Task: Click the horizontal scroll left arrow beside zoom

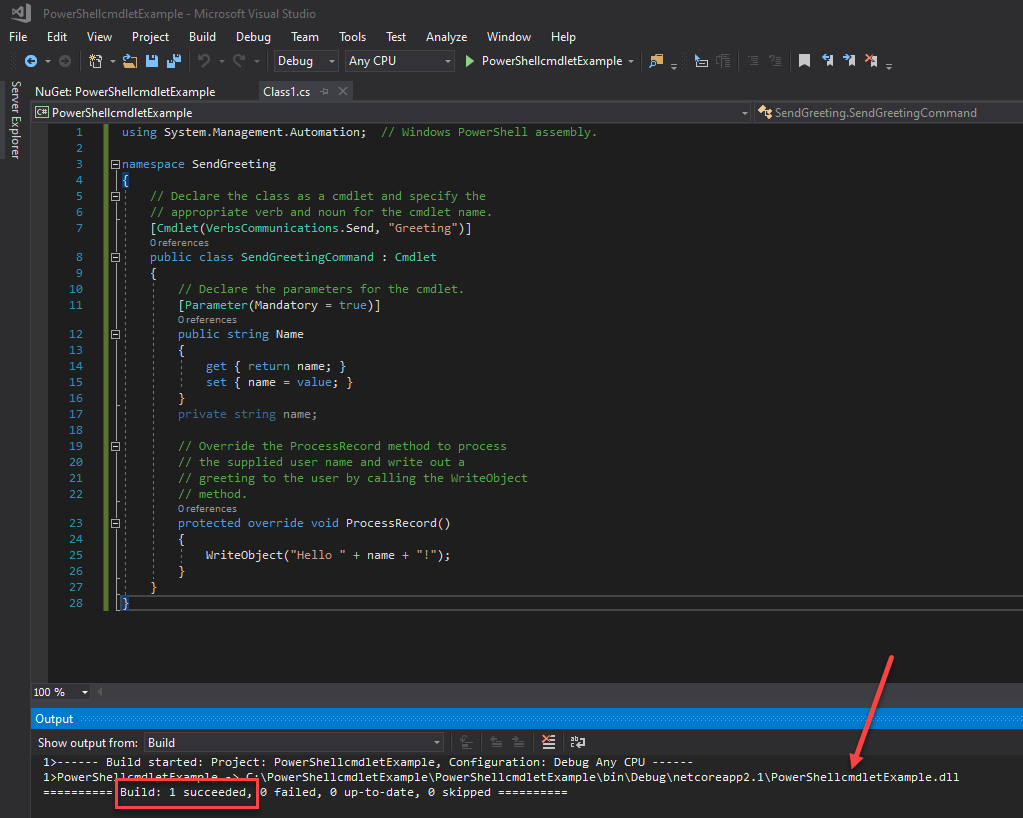Action: pyautogui.click(x=100, y=692)
